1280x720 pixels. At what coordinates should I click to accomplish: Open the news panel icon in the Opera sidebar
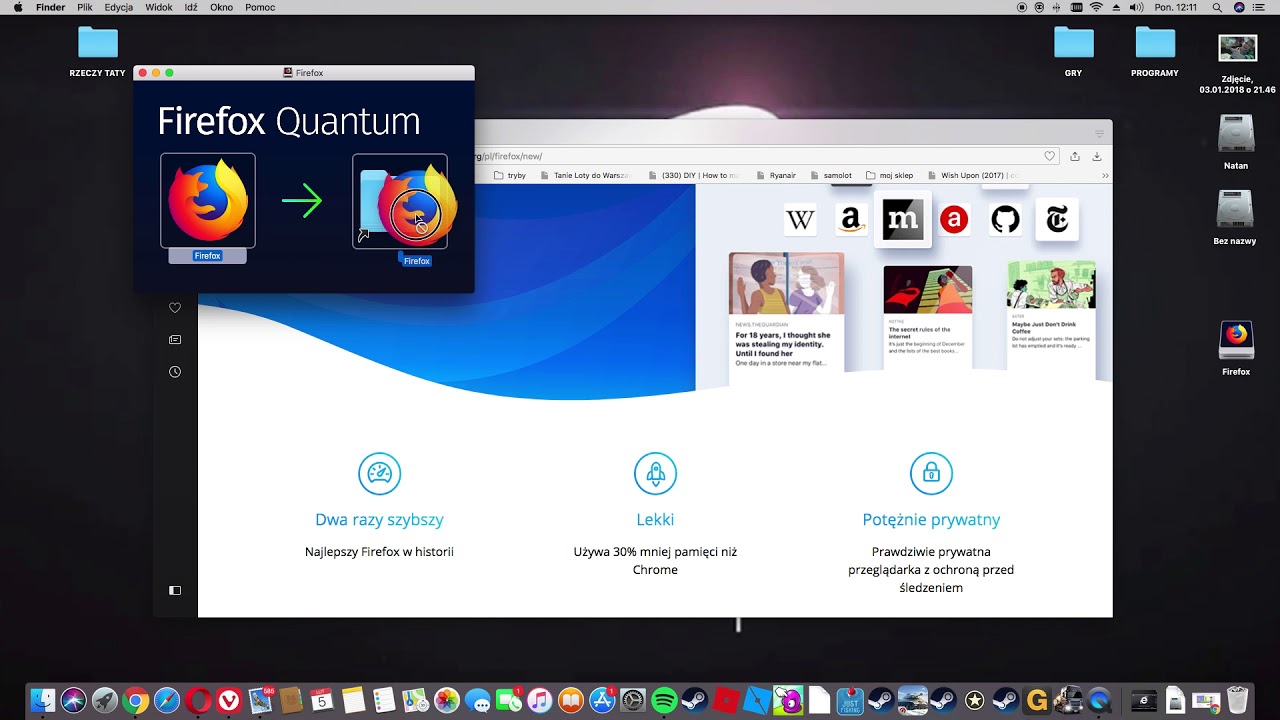[175, 340]
